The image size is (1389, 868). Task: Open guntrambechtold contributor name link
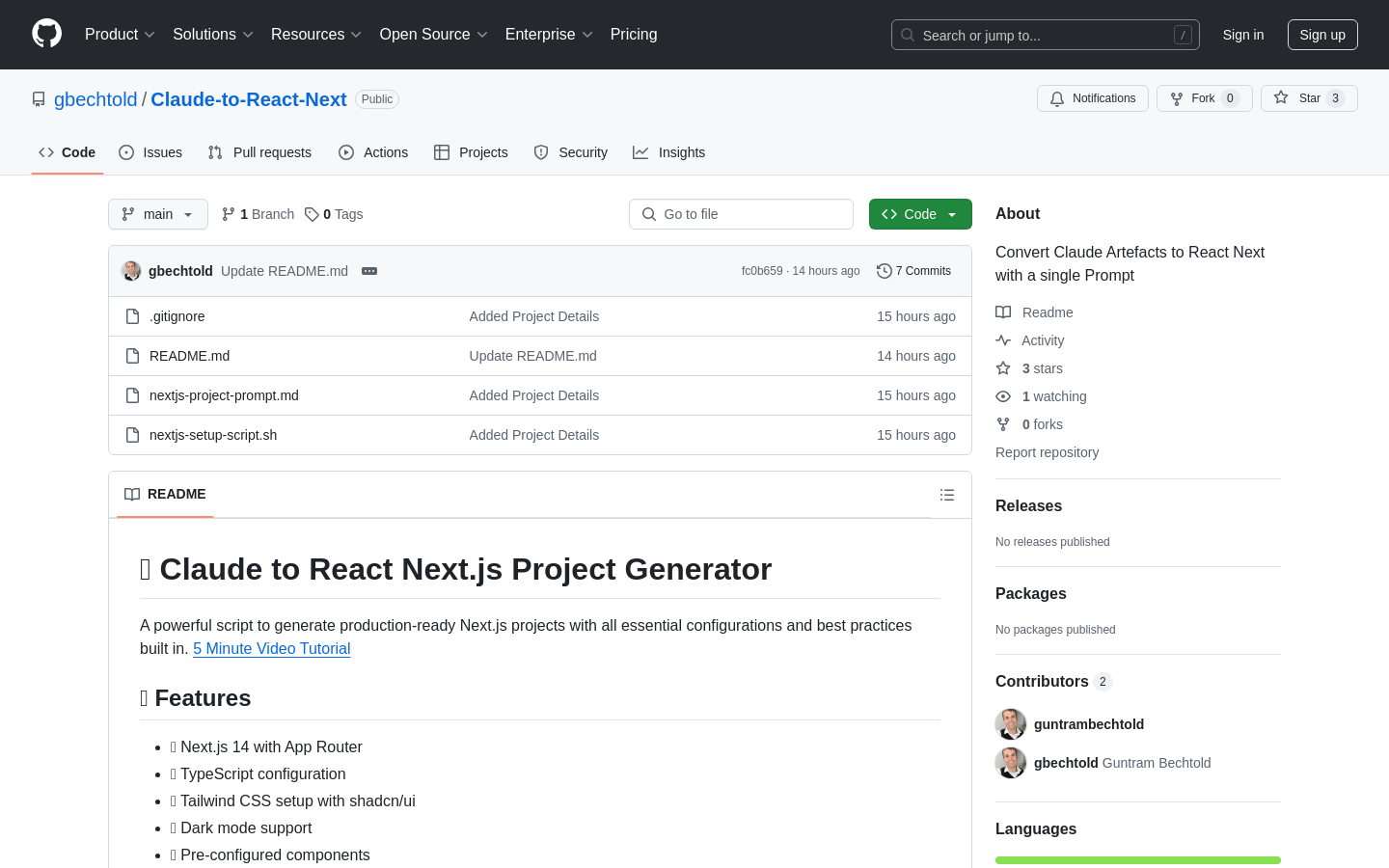point(1089,724)
